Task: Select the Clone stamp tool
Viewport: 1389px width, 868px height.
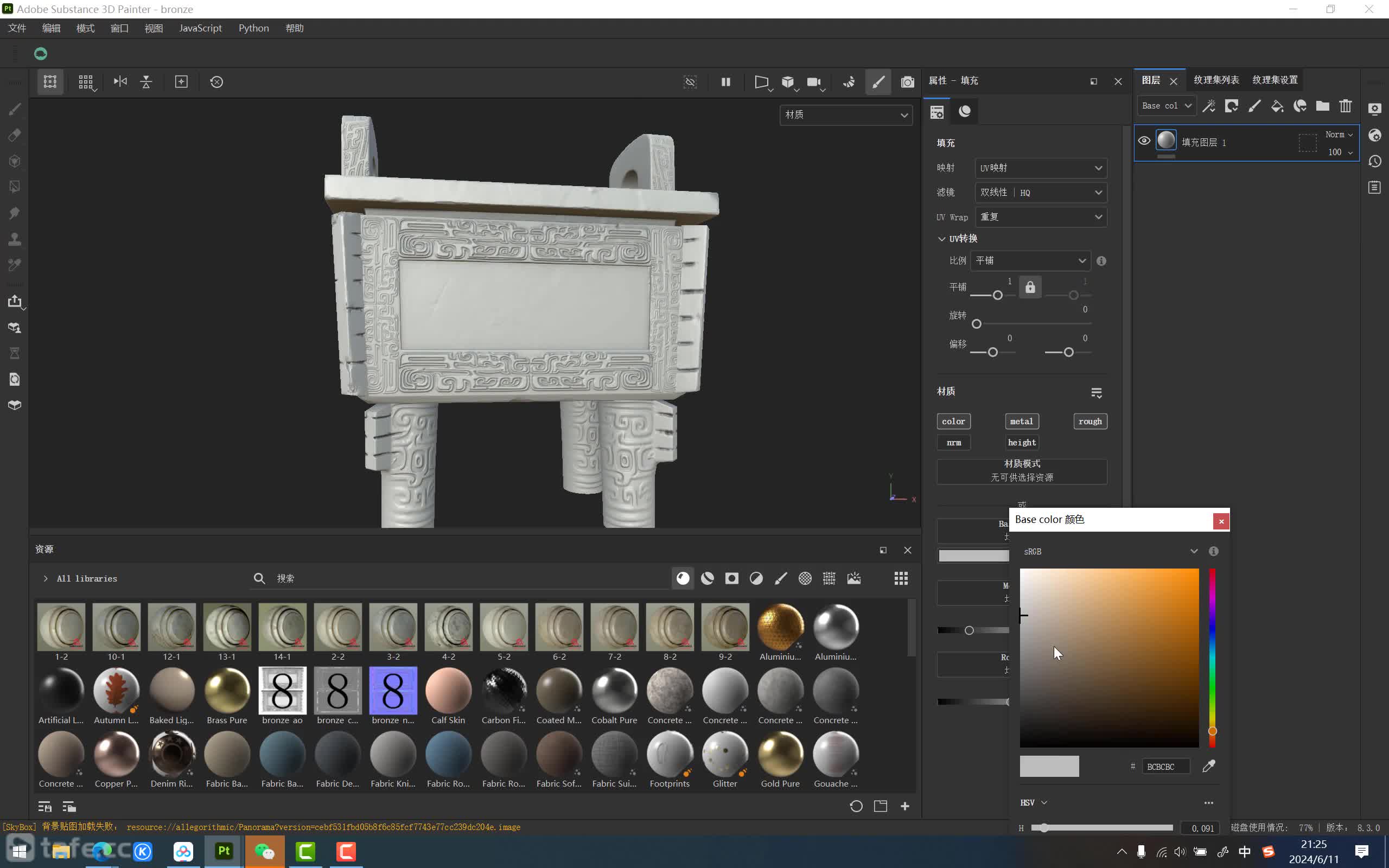Action: 15,239
